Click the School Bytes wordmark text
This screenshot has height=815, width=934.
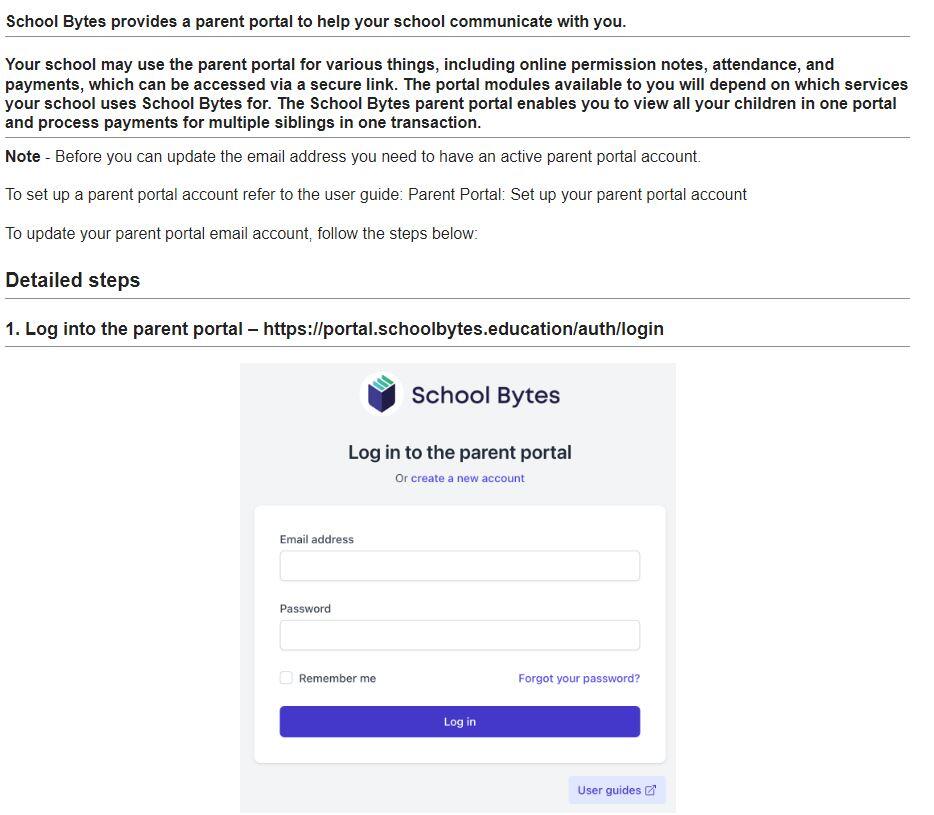coord(485,395)
